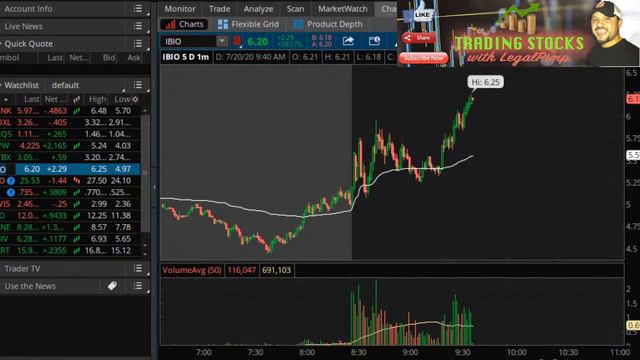Select highlighted watchlist row with 6.20 last

(x=70, y=169)
